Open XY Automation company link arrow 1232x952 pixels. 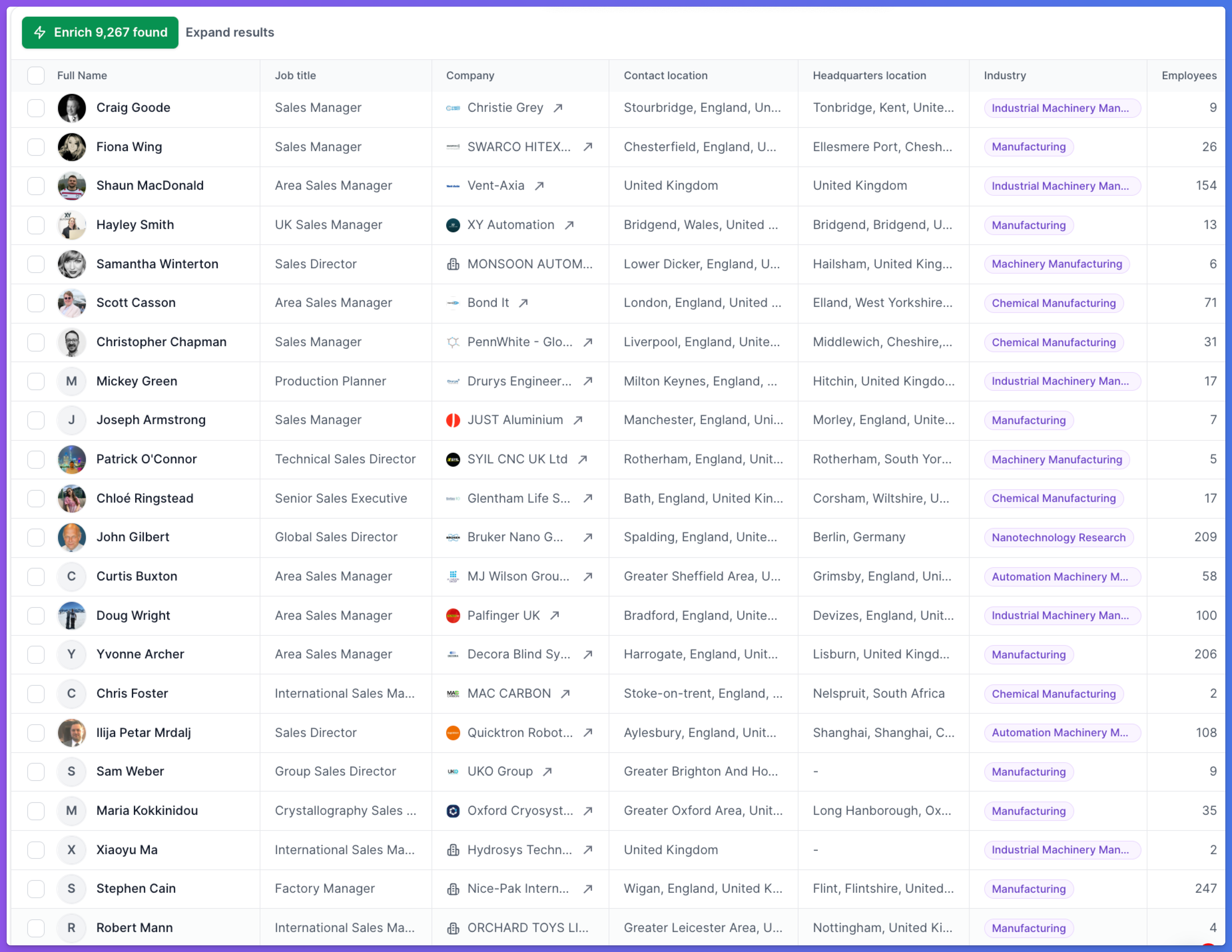point(569,225)
